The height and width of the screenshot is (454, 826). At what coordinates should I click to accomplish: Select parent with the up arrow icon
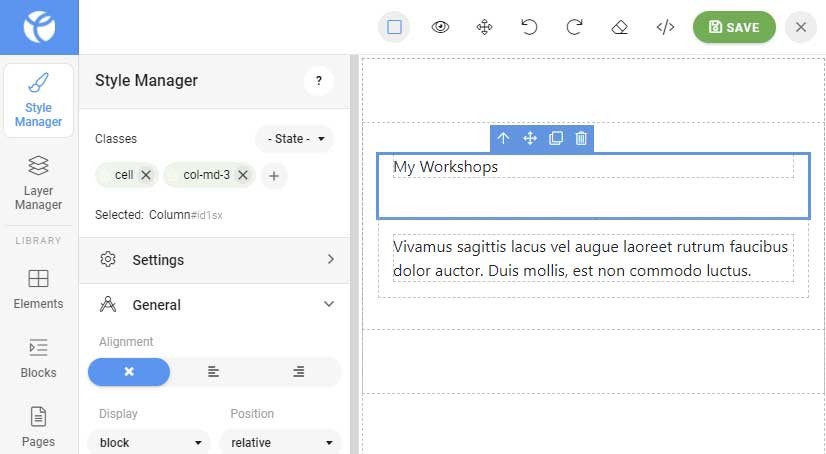point(503,139)
